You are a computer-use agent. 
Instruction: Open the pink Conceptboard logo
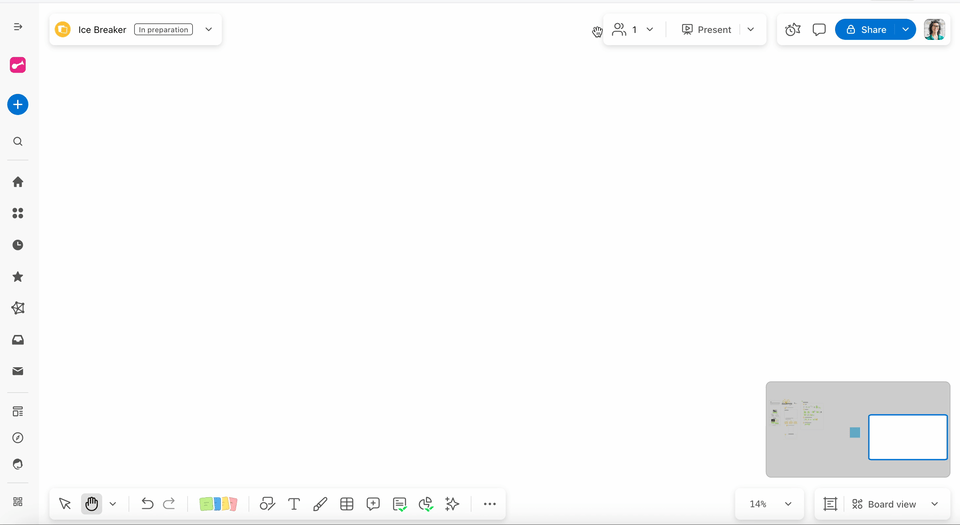click(x=18, y=65)
